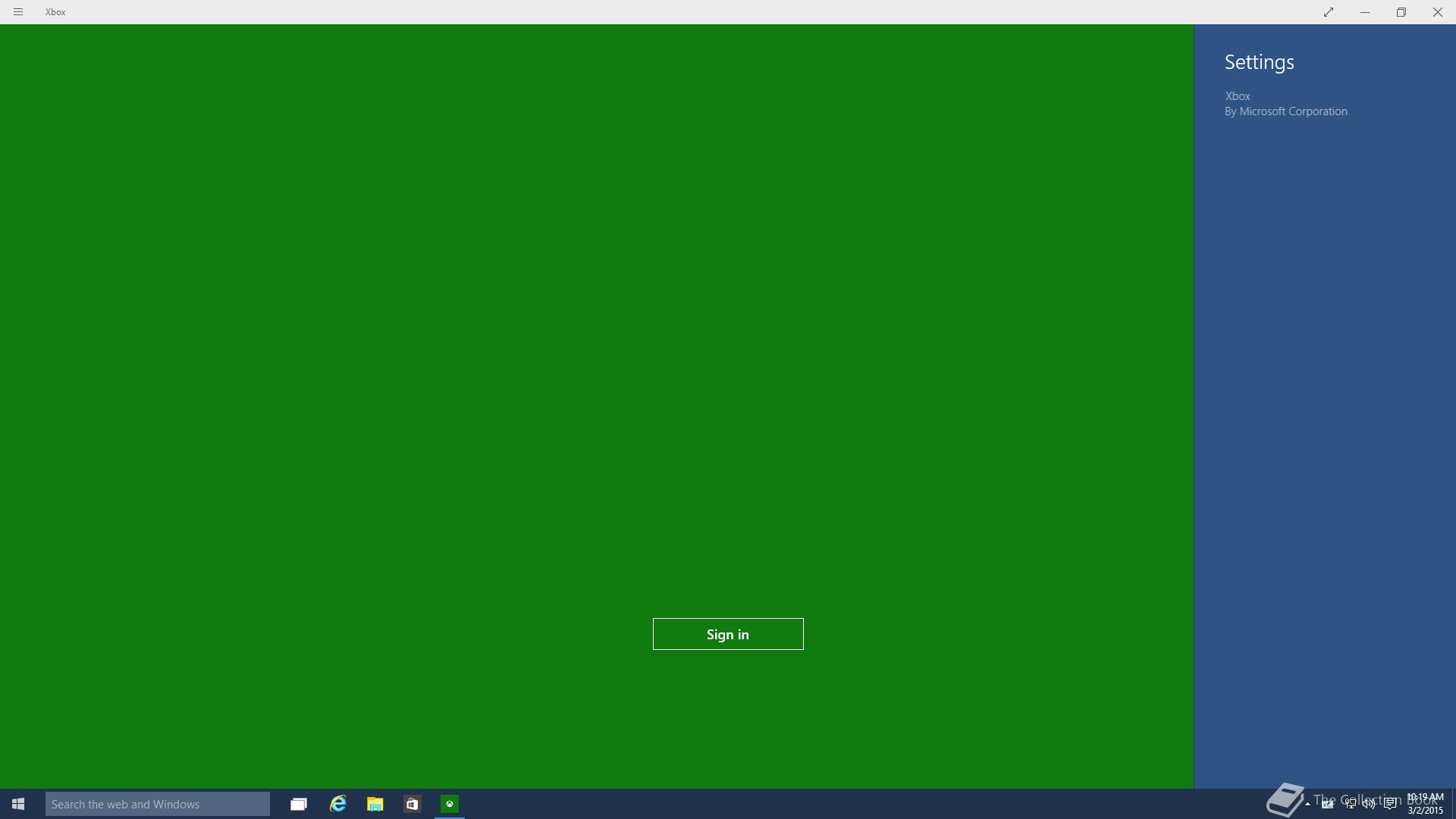Image resolution: width=1456 pixels, height=819 pixels.
Task: Restore down the Xbox window
Action: click(x=1401, y=12)
